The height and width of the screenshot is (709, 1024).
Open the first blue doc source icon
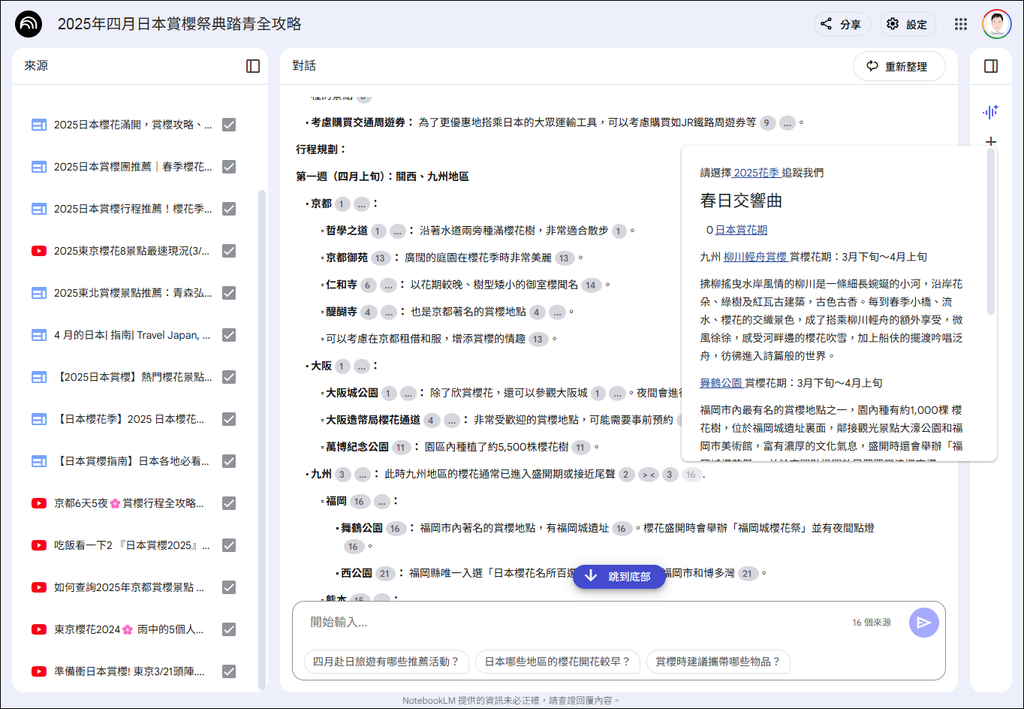click(39, 125)
